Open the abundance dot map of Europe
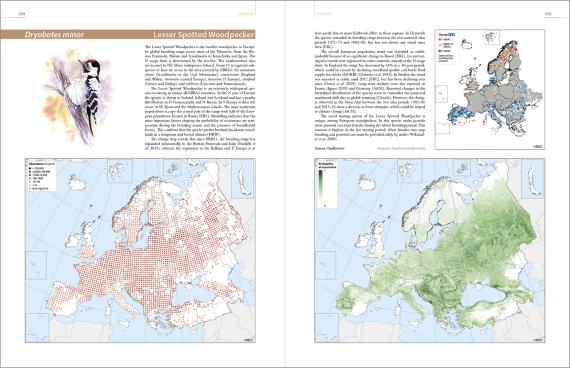Viewport: 570px width, 368px height. click(140, 250)
